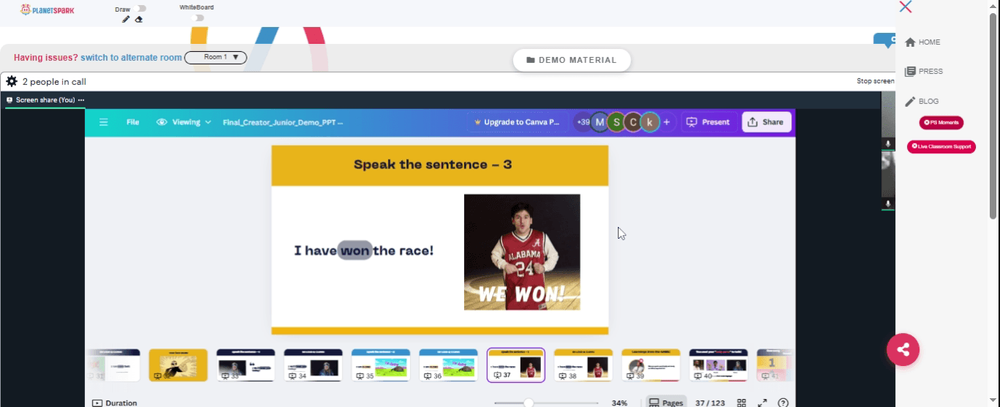
Task: Open Canva grid view icon
Action: [741, 403]
